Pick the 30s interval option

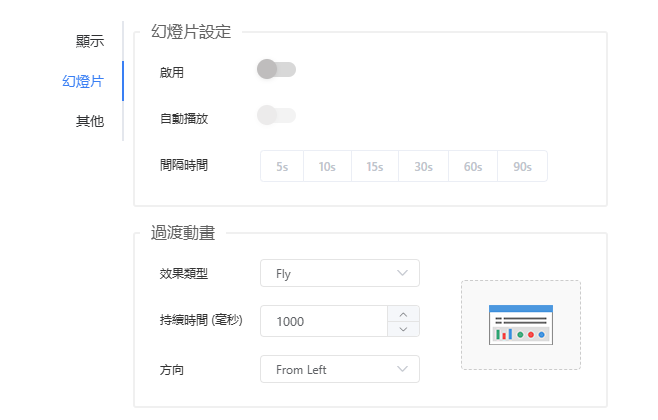coord(424,166)
